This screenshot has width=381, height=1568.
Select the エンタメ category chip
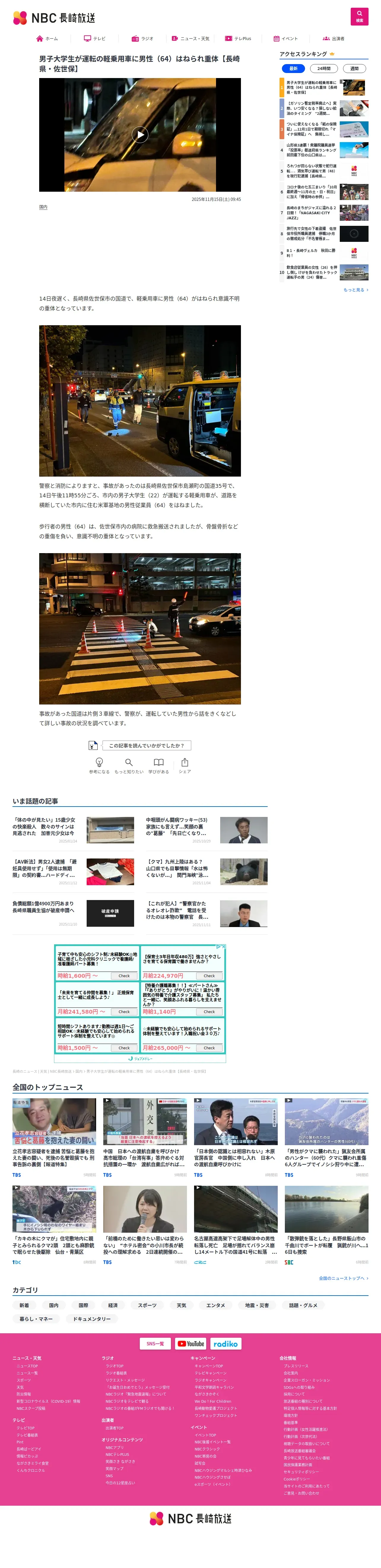(x=215, y=1305)
